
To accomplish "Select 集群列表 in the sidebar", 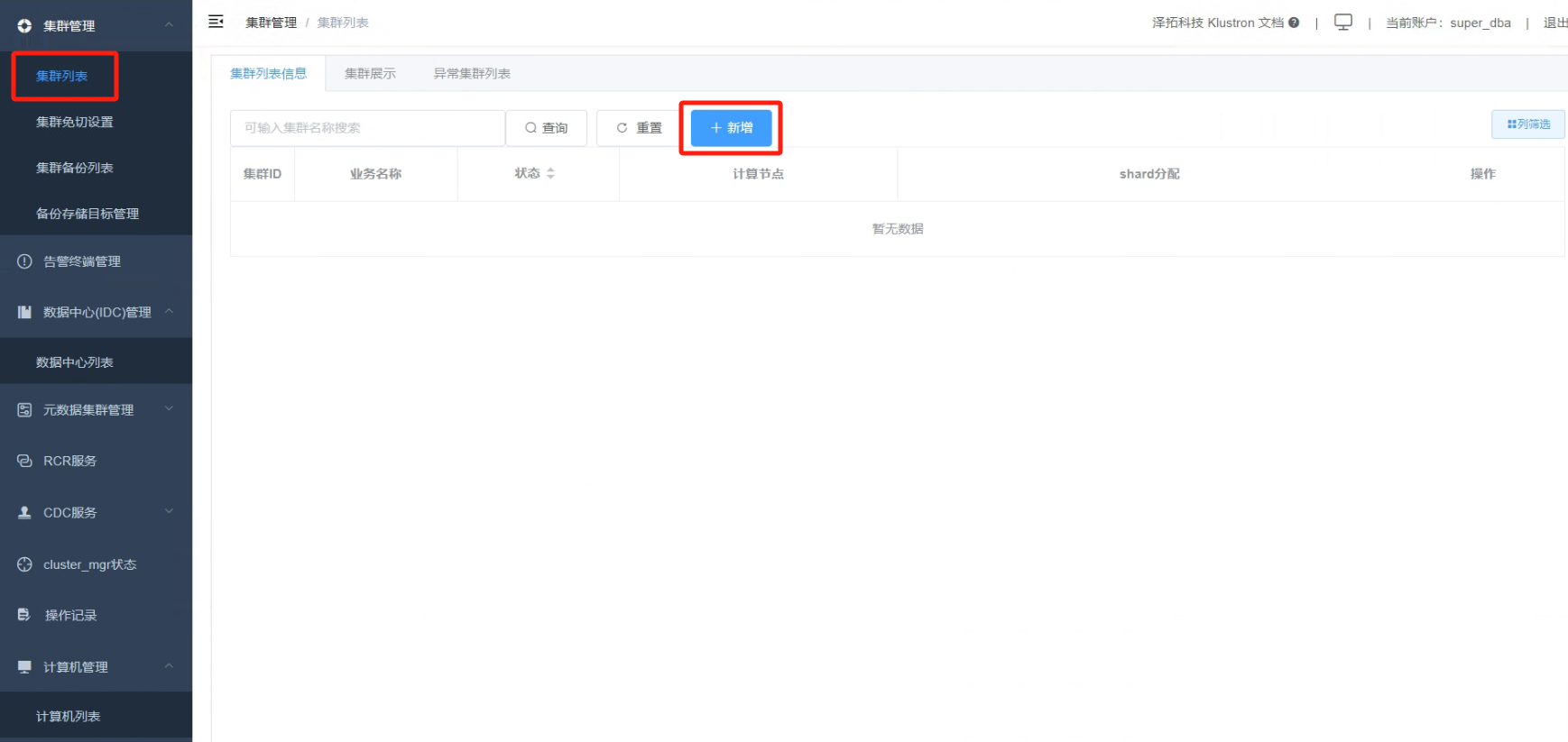I will [62, 76].
